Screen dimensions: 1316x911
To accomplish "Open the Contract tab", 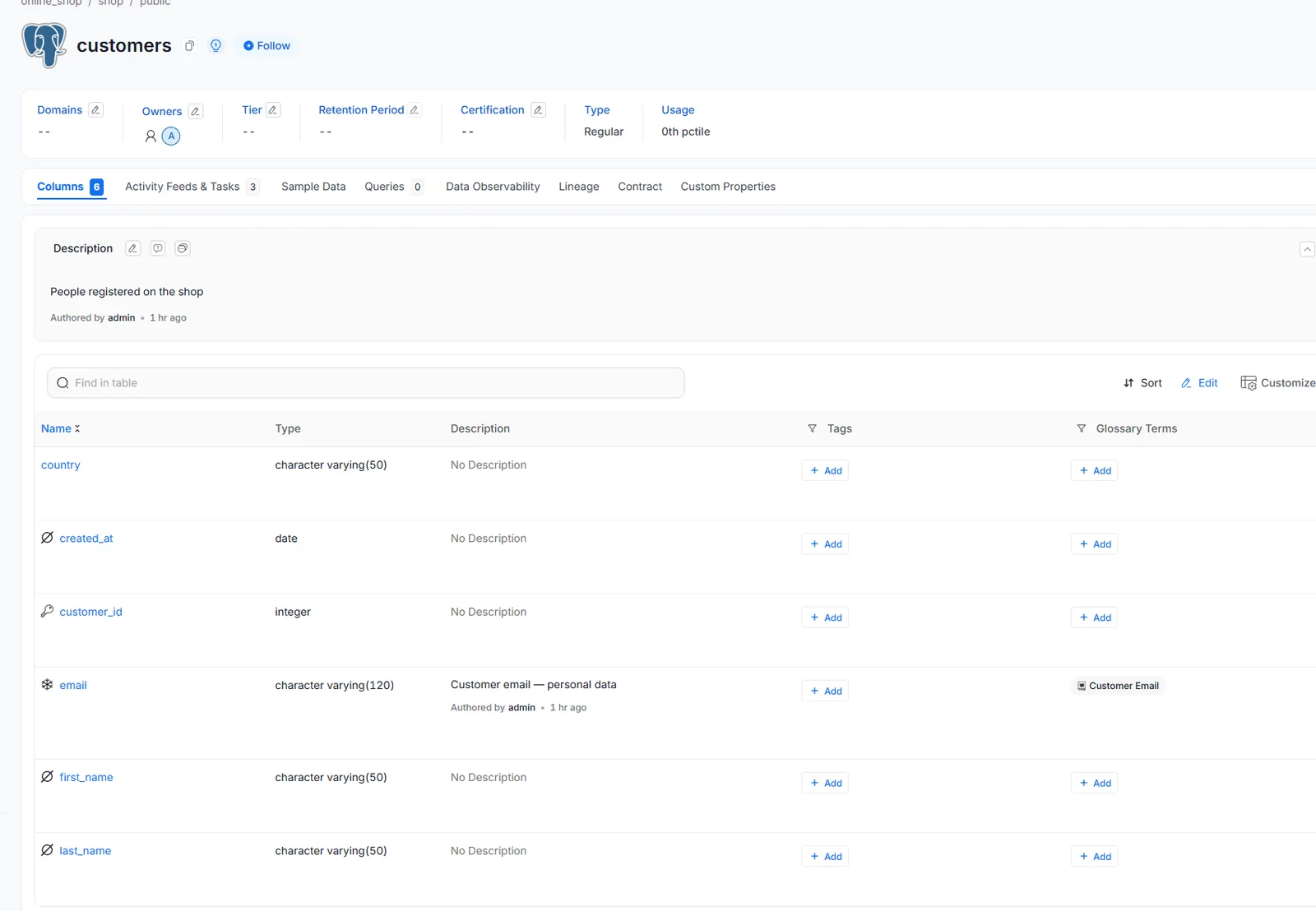I will [640, 187].
